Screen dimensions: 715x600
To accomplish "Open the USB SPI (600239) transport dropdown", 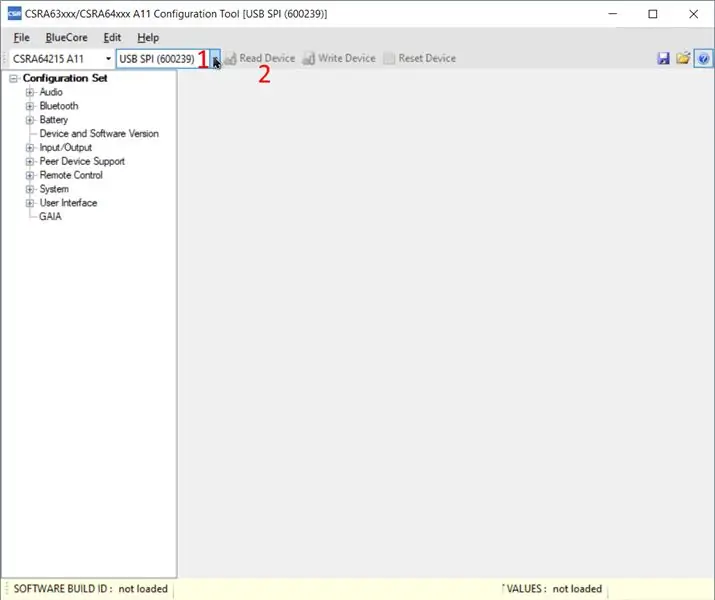I will coord(215,59).
